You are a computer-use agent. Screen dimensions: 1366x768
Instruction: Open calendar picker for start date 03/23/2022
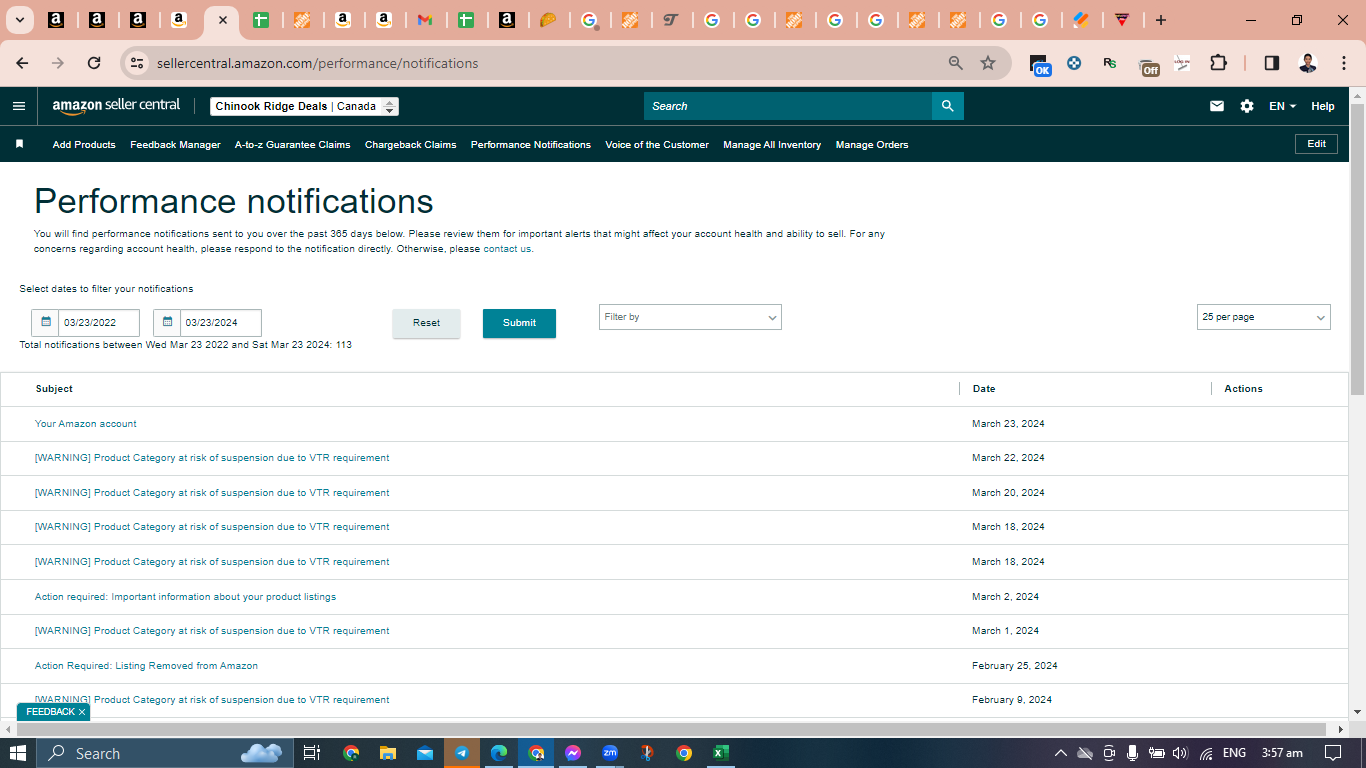[45, 323]
